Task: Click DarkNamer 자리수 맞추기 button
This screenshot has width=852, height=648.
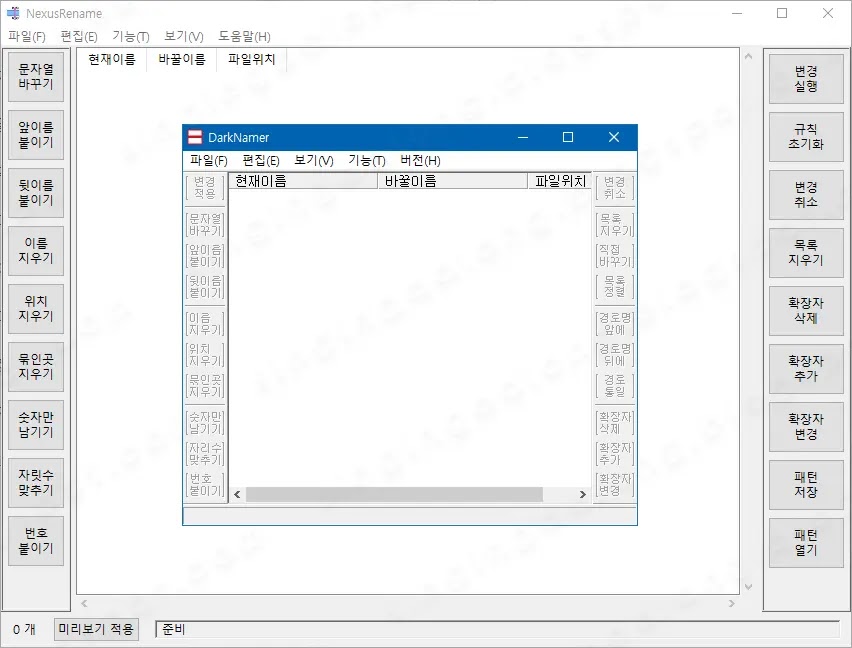Action: coord(205,454)
